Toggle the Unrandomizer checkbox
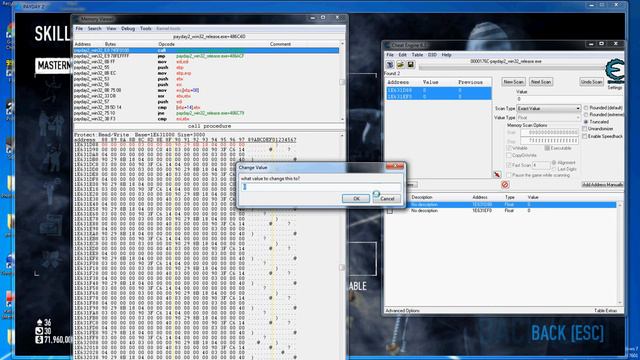The height and width of the screenshot is (360, 640). point(585,129)
